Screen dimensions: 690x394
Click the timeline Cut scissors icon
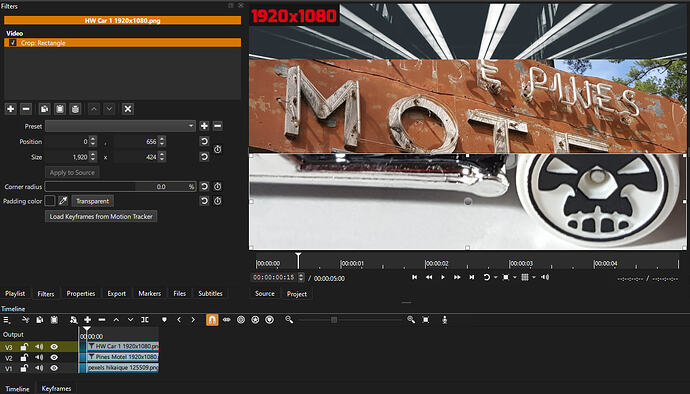click(26, 320)
